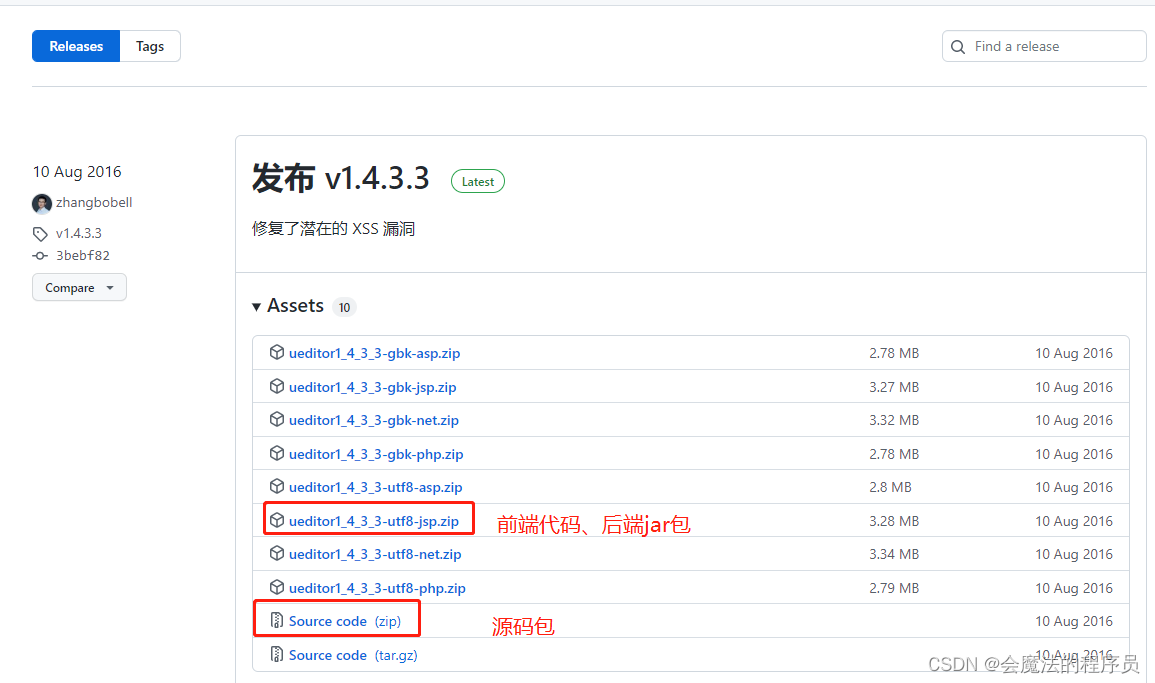
Task: Click the 2.78 MB size of gbk-asp.zip
Action: (894, 353)
